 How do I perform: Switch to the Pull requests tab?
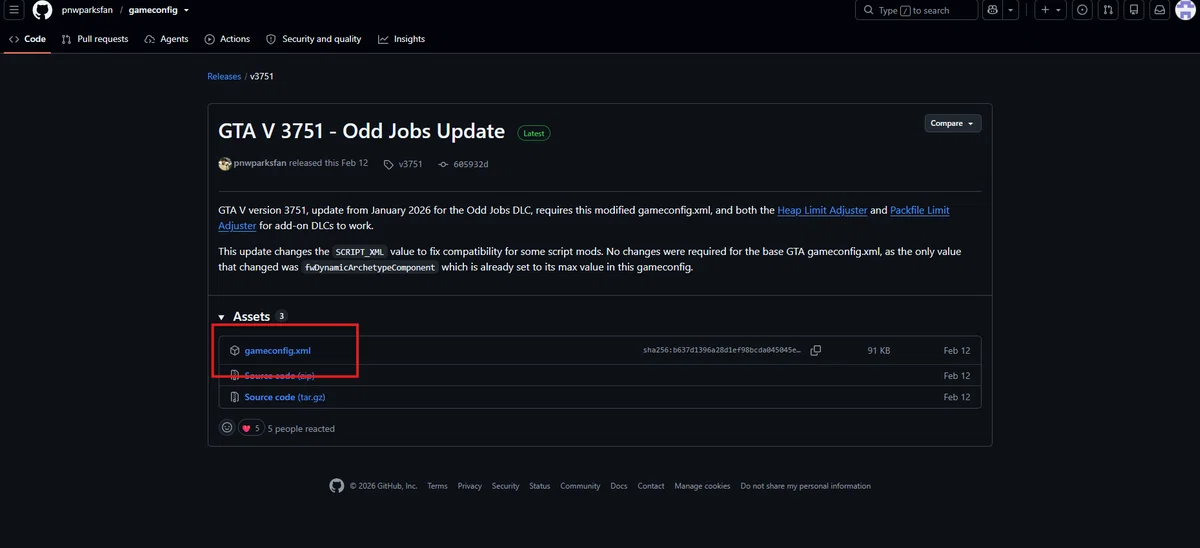pos(95,39)
